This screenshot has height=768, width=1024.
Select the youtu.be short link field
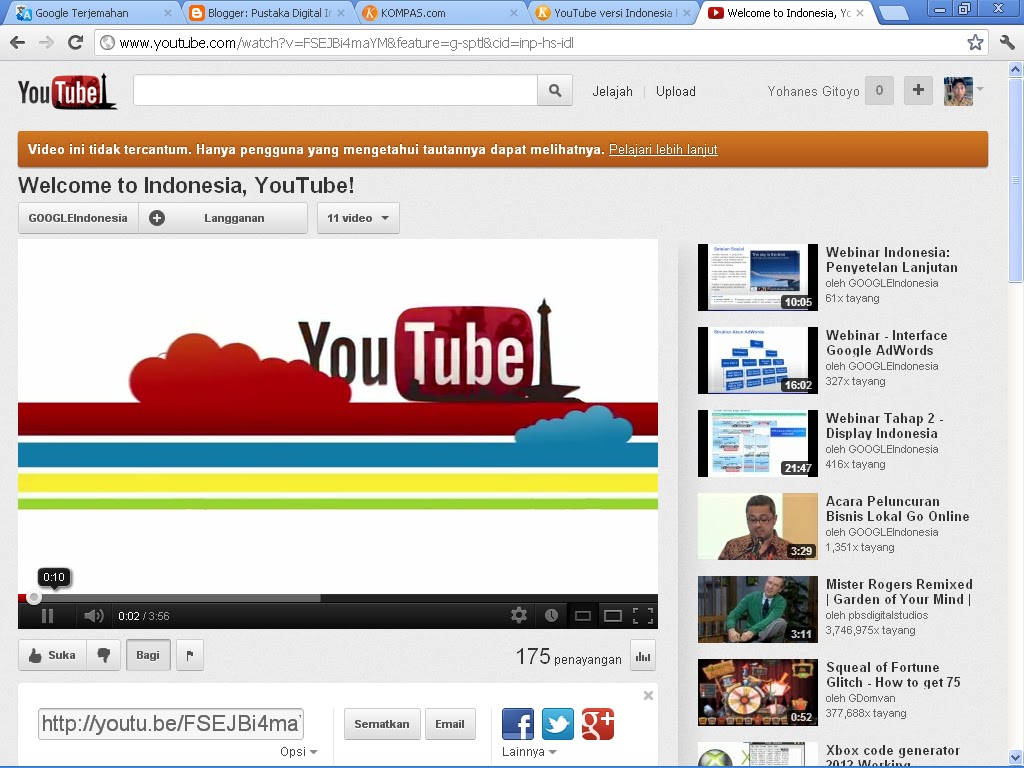[x=170, y=724]
